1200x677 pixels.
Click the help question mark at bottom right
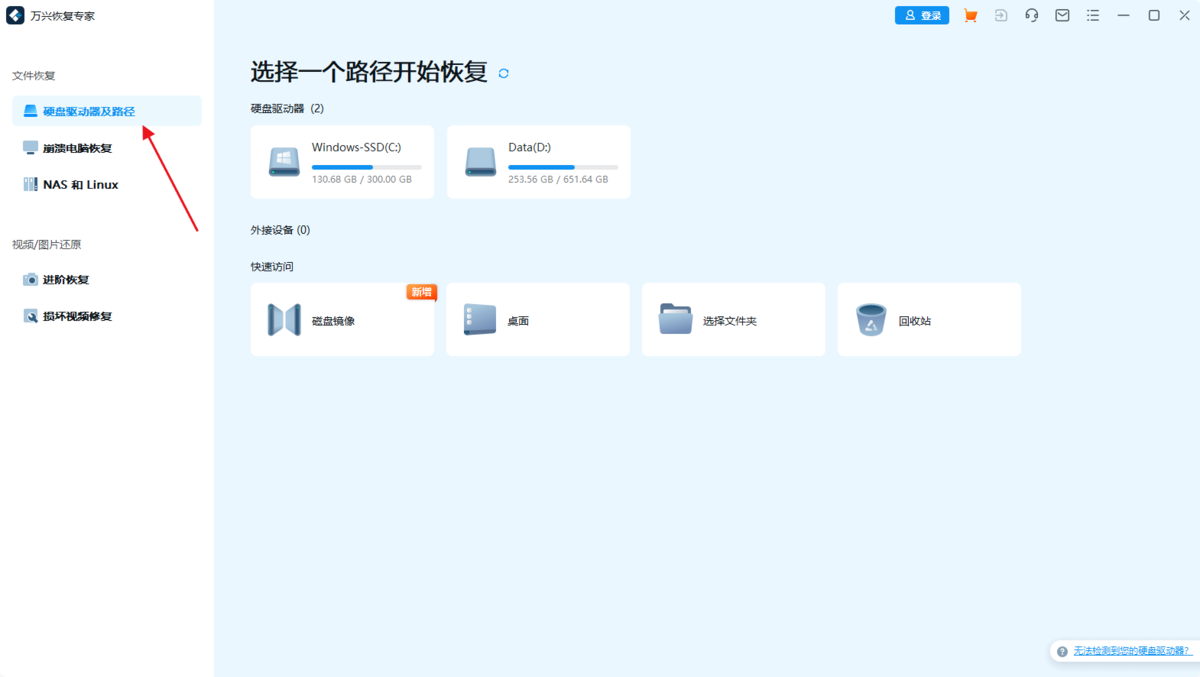click(1060, 651)
